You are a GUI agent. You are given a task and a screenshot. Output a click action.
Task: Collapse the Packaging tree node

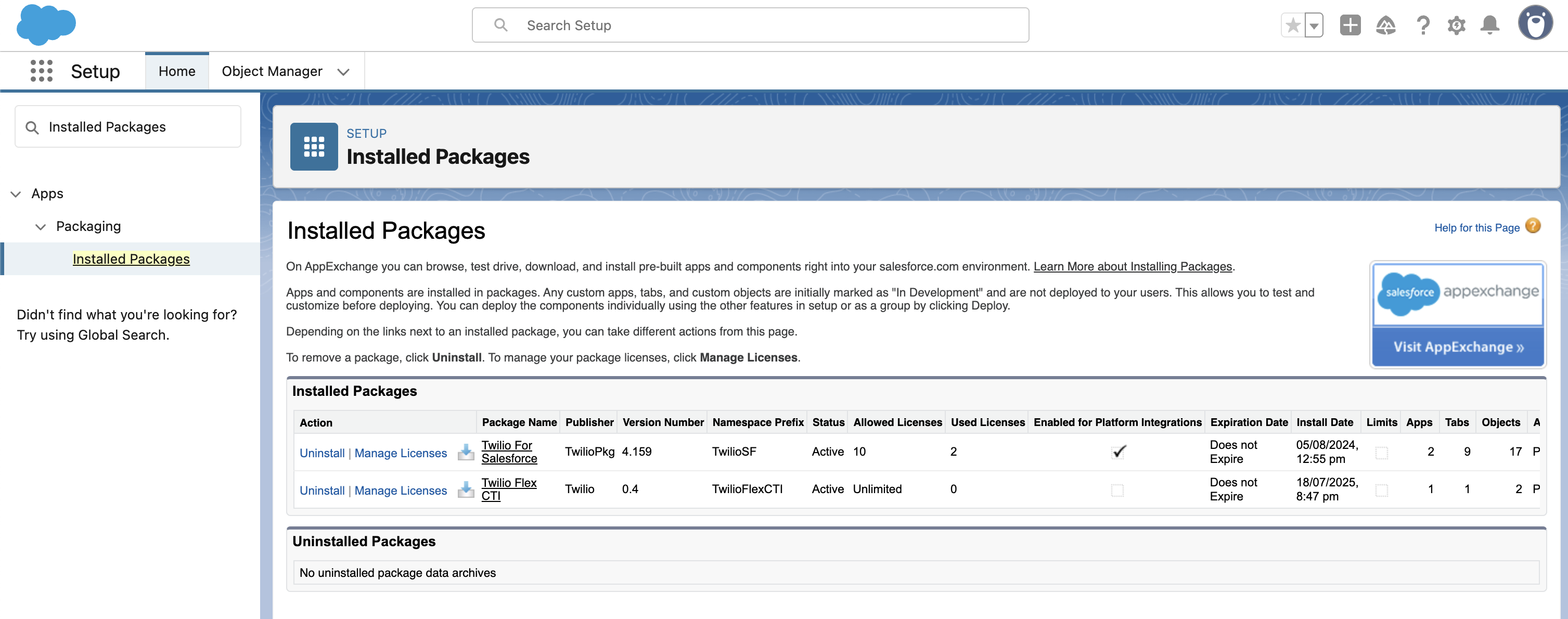[41, 227]
